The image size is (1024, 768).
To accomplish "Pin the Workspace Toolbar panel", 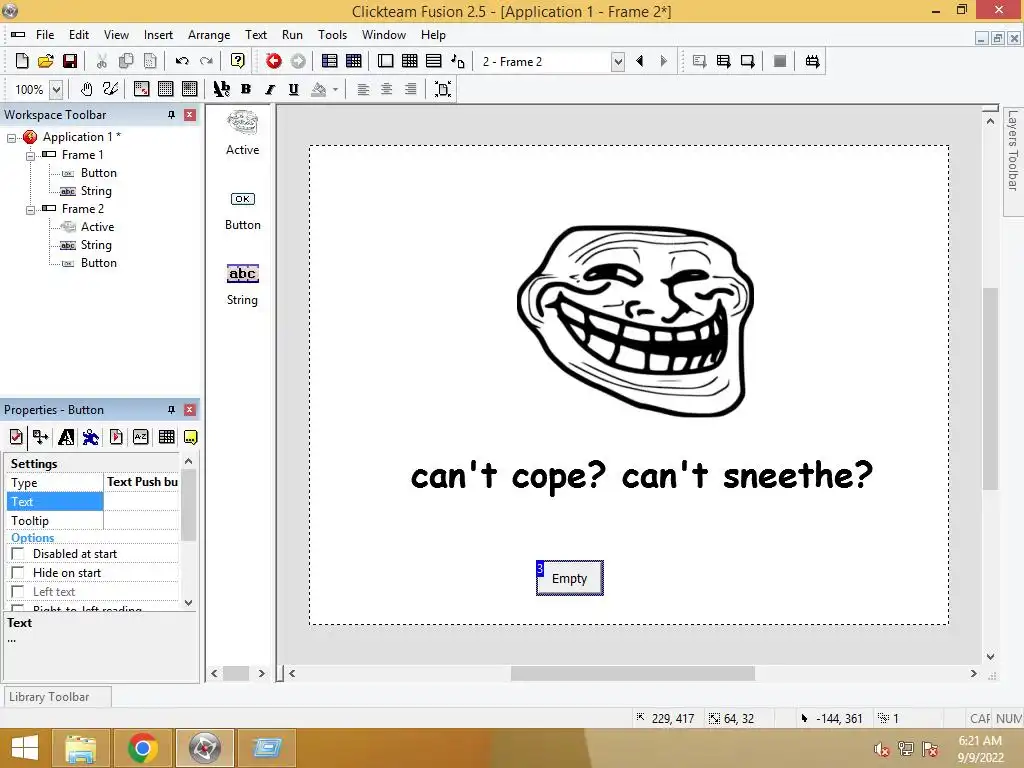I will [x=171, y=115].
